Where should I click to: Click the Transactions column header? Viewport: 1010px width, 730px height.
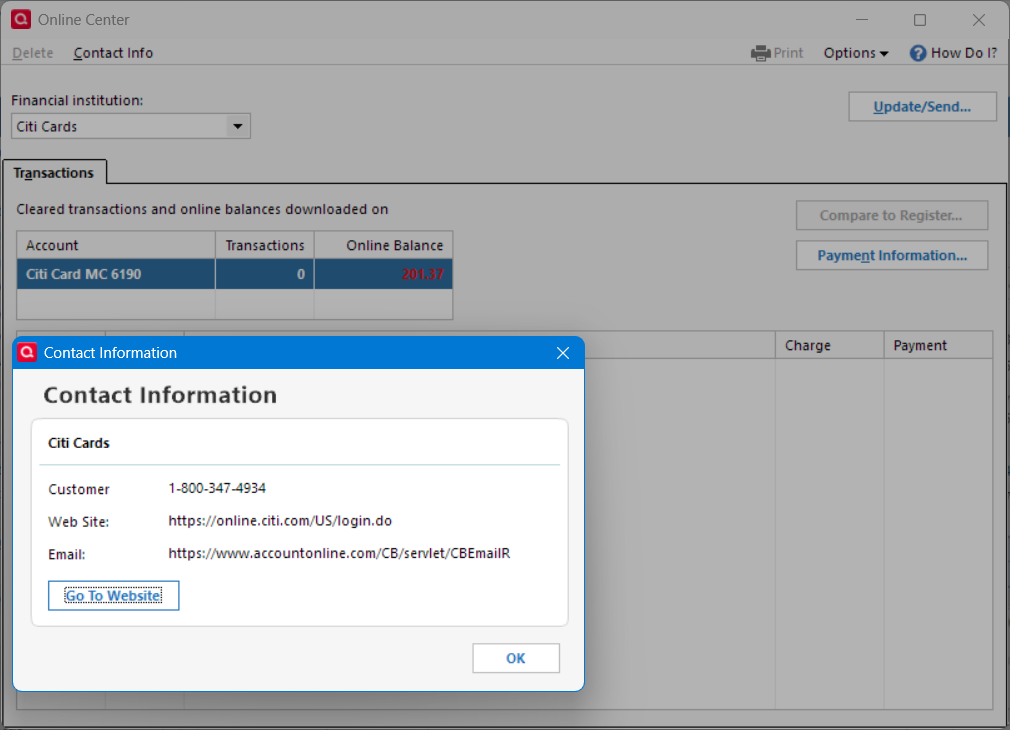click(x=265, y=245)
